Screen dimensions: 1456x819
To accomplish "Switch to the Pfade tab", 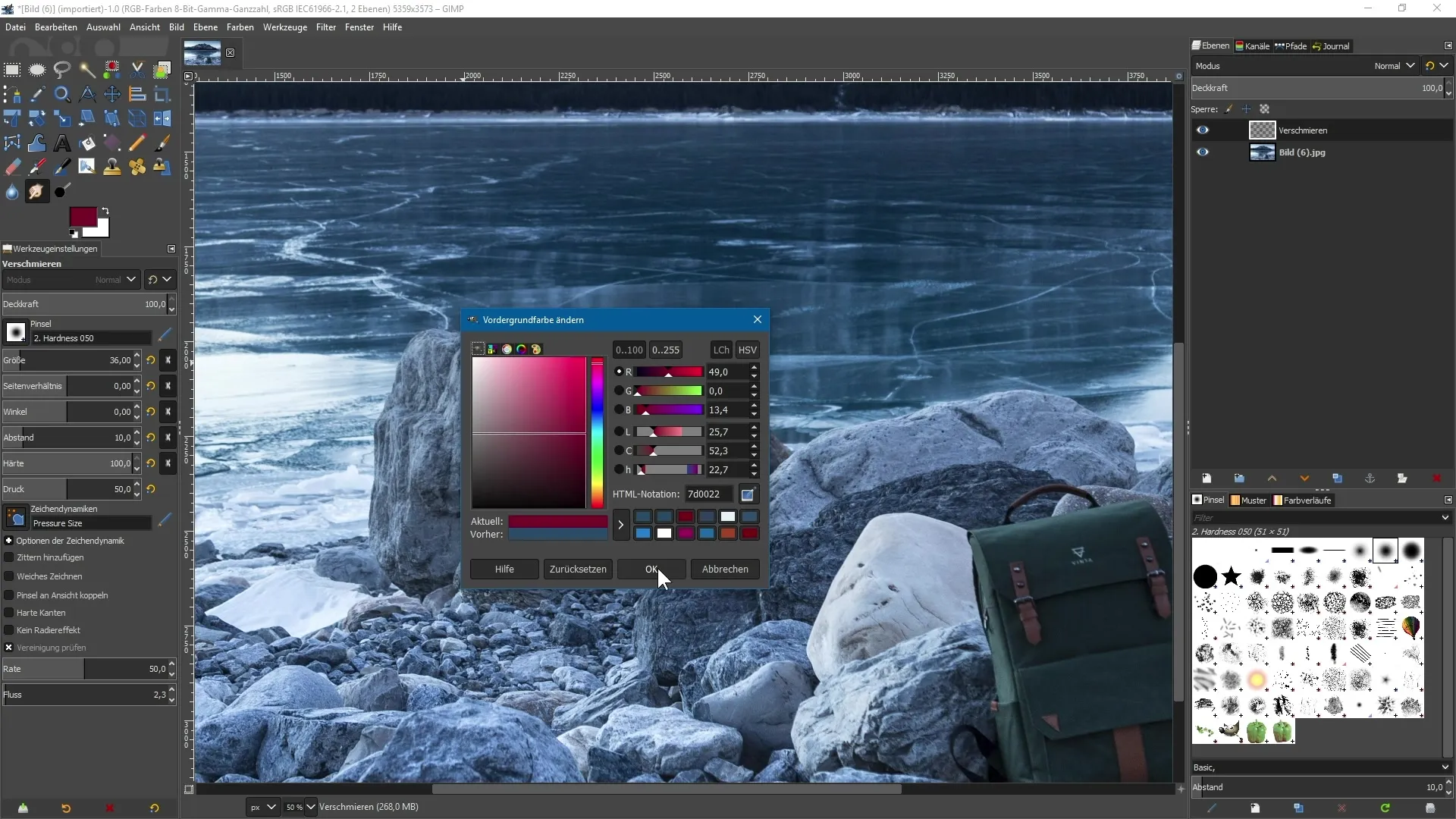I will click(1291, 46).
